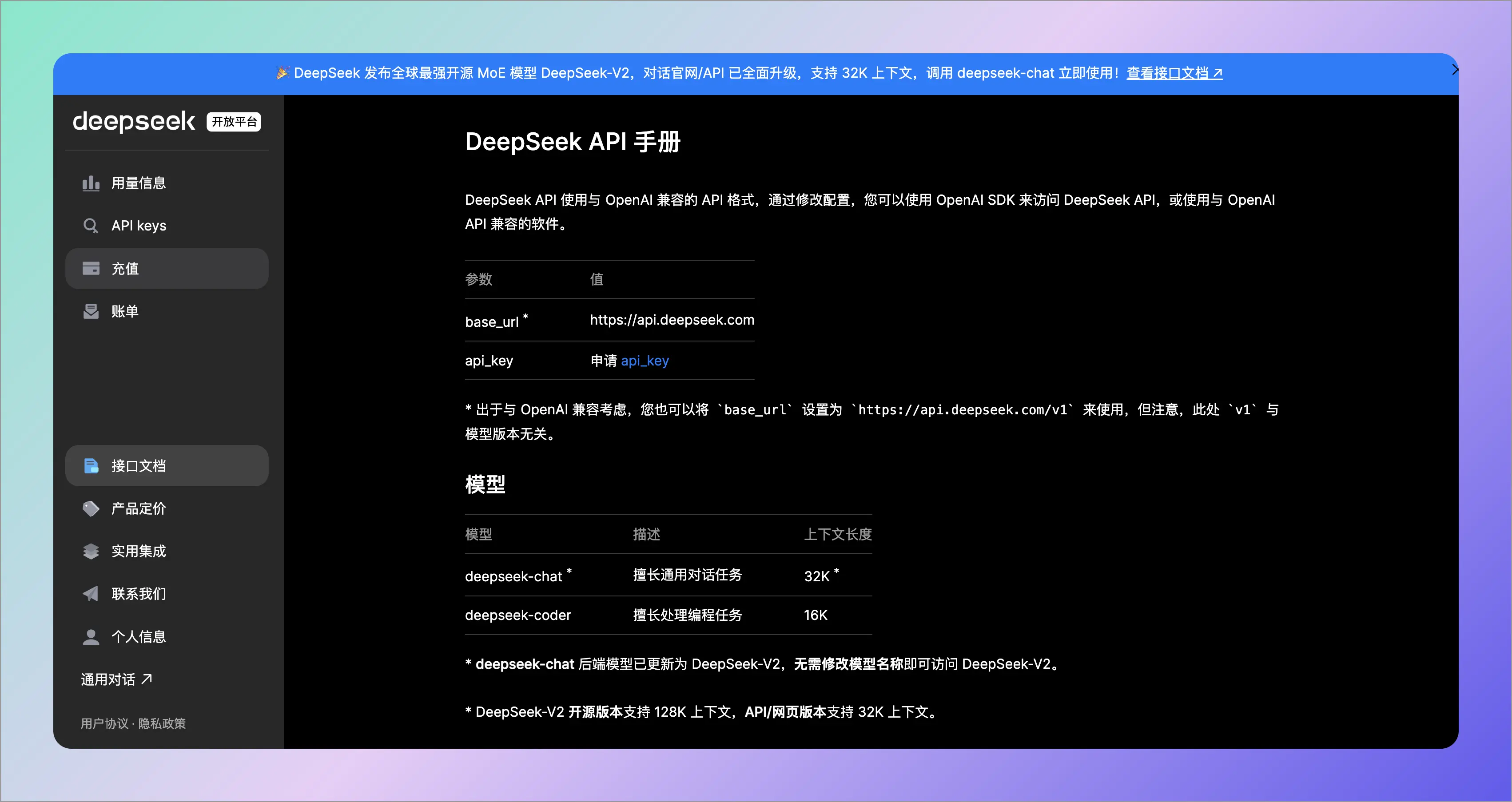The height and width of the screenshot is (802, 1512).
Task: Click the blue interface docs file icon
Action: [91, 466]
